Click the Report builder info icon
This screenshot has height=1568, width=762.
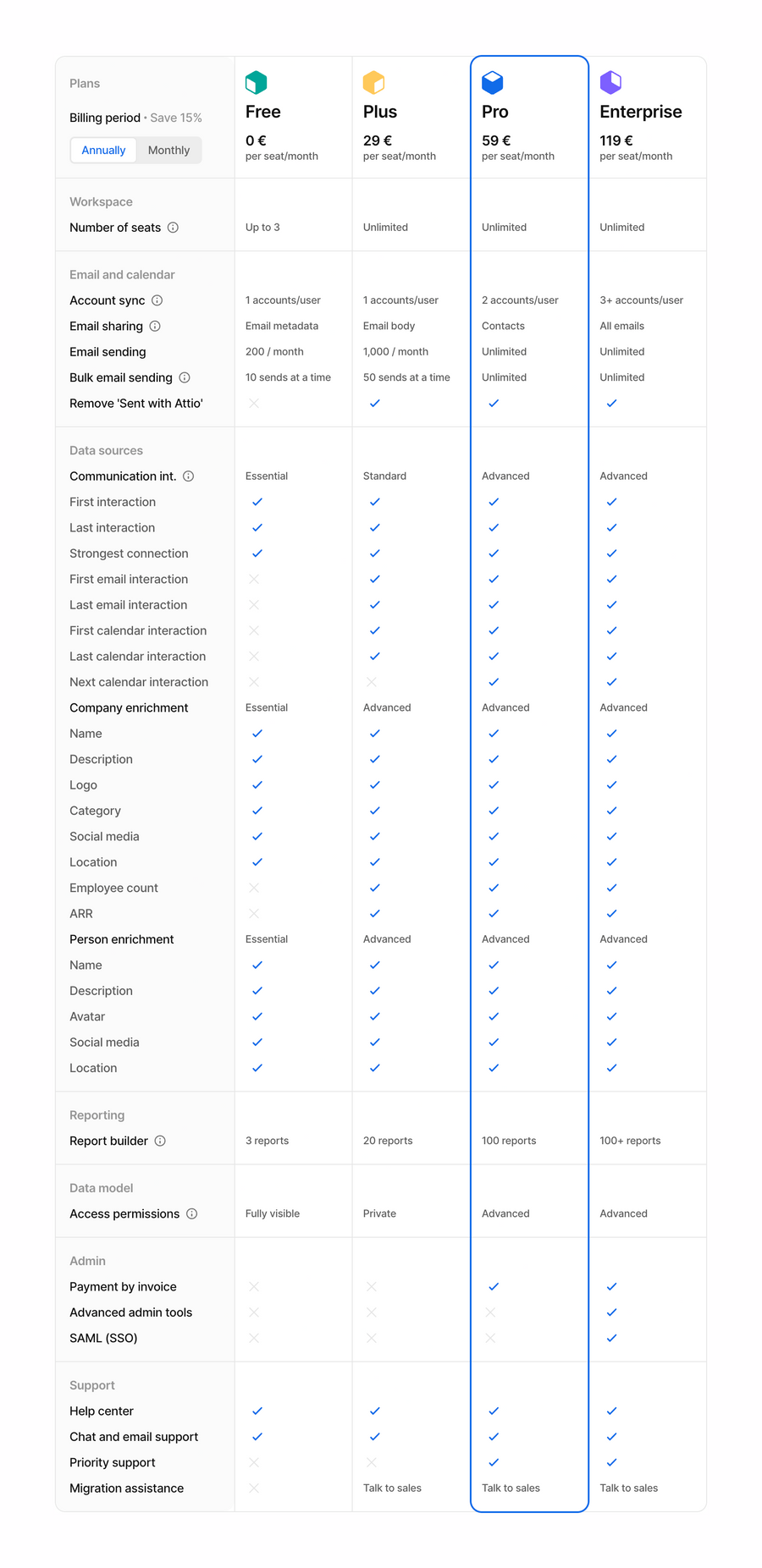(x=161, y=1141)
